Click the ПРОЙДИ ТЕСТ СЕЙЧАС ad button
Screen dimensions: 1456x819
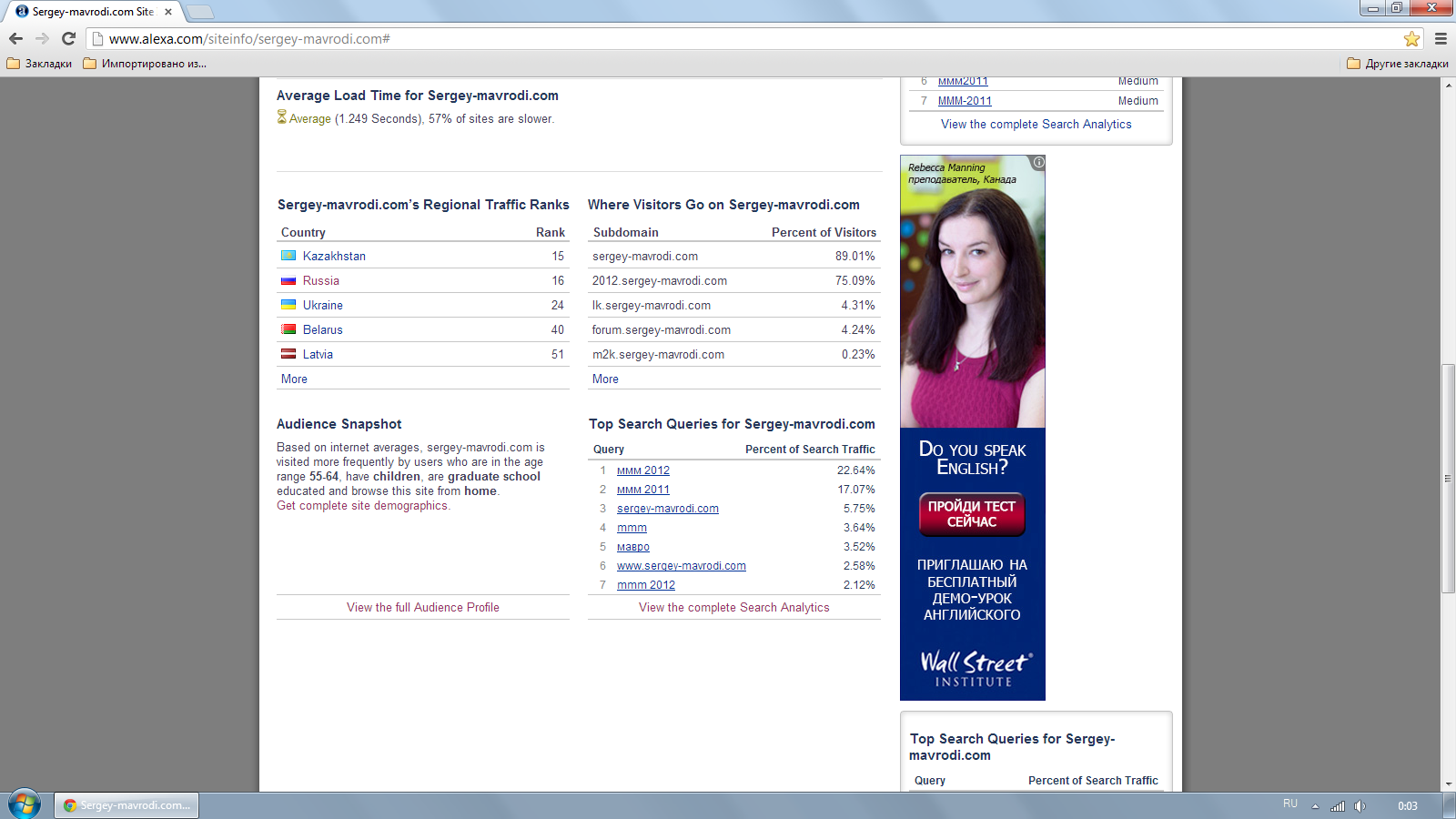[972, 514]
